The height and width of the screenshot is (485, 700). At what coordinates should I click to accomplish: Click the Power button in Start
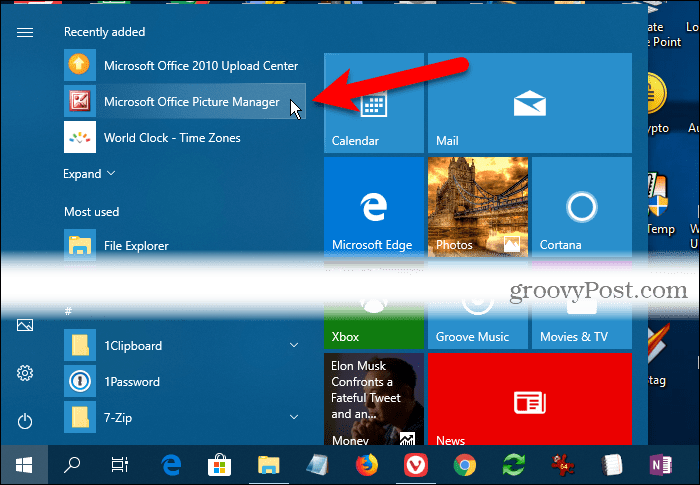tap(25, 421)
